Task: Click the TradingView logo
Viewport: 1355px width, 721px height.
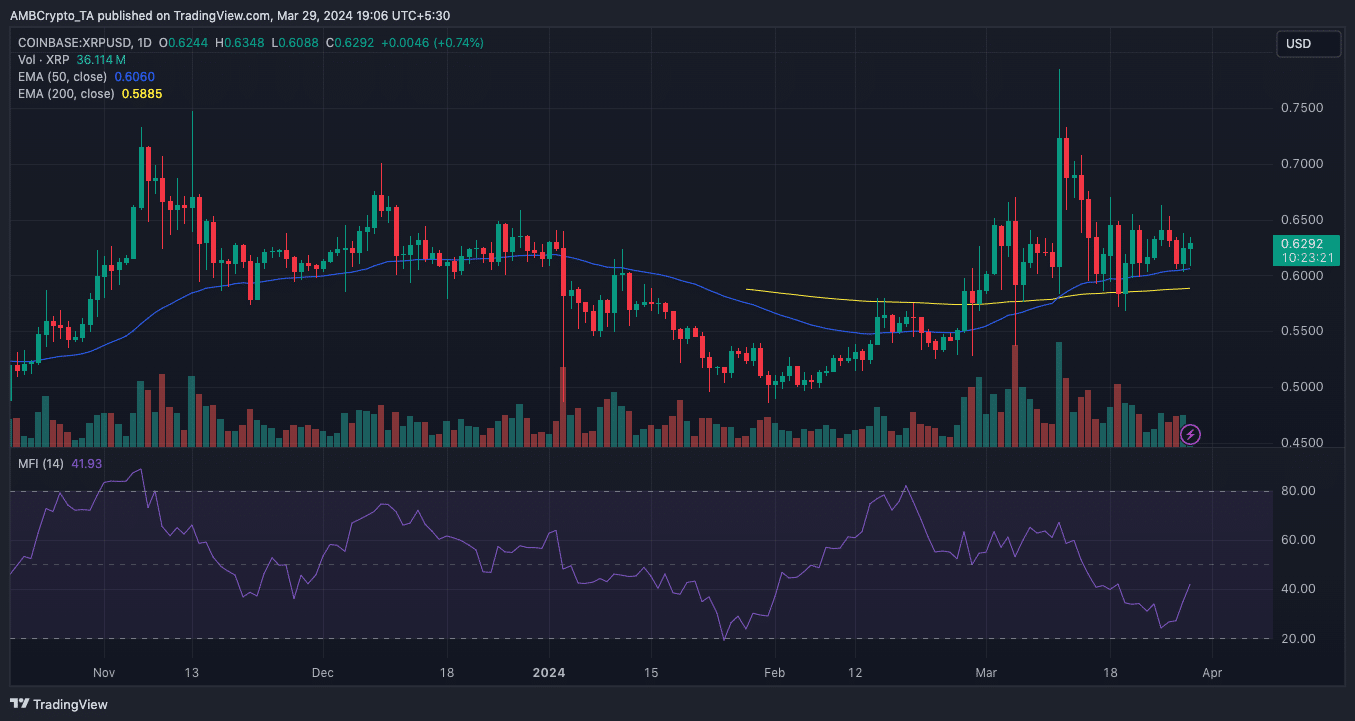Action: [58, 704]
